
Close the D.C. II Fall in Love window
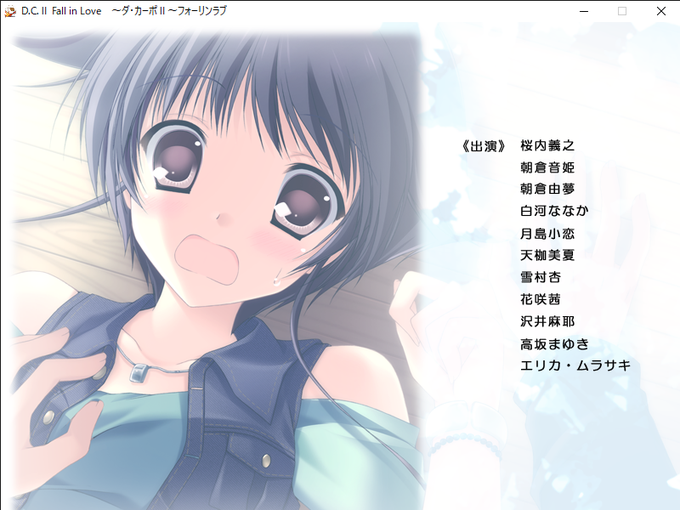660,11
